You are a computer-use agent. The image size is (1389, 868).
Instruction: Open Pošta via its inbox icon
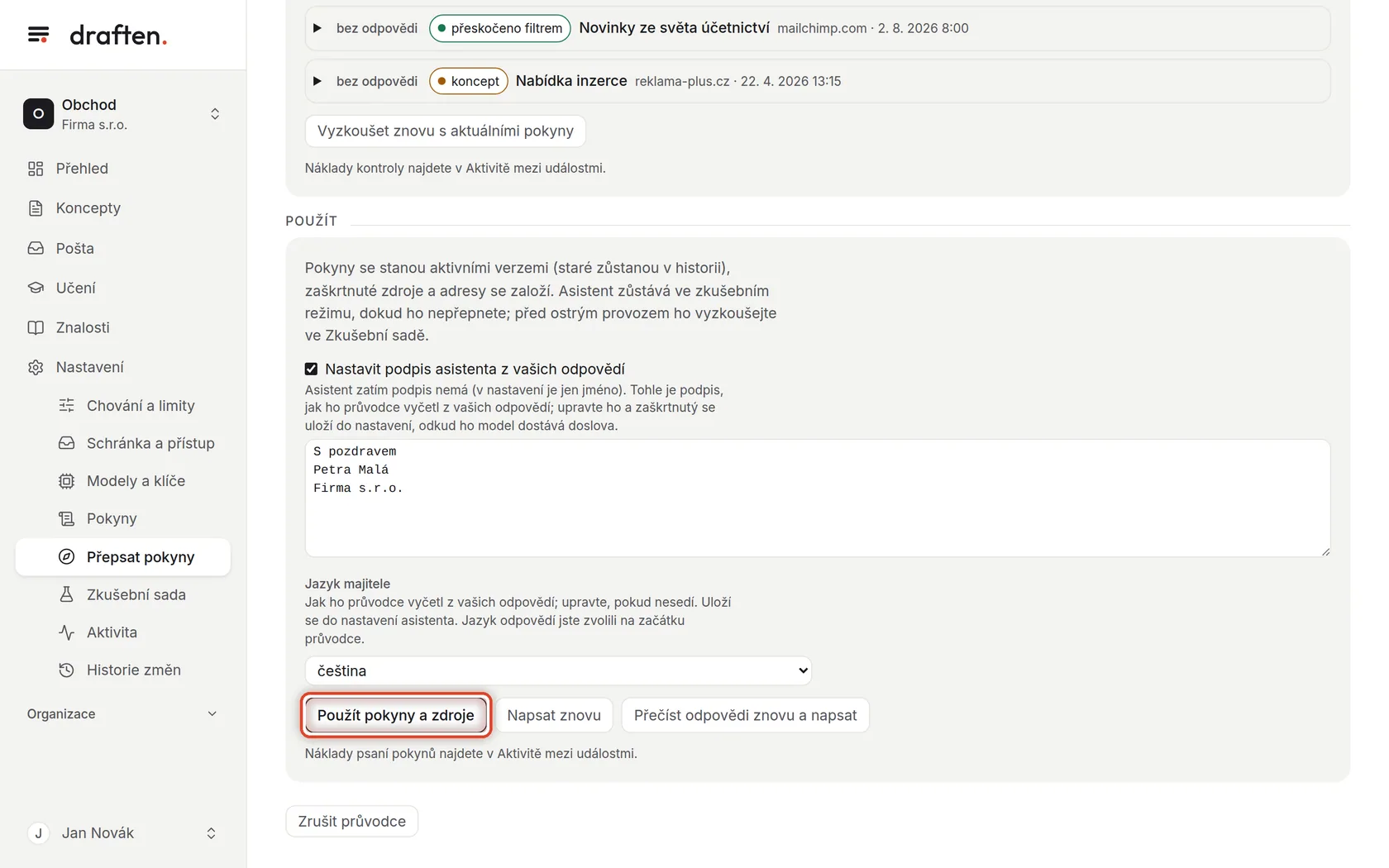[36, 248]
